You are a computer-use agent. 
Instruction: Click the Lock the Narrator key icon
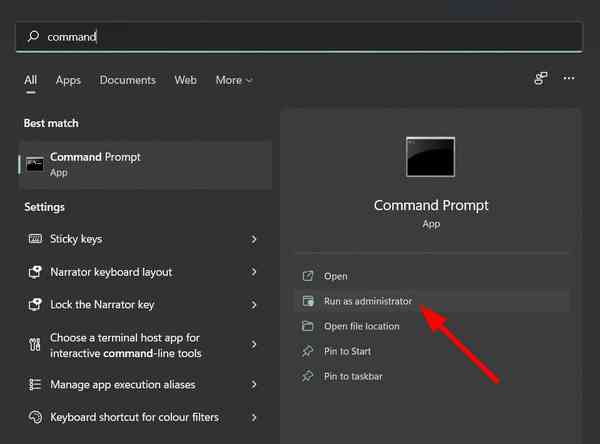pyautogui.click(x=35, y=304)
